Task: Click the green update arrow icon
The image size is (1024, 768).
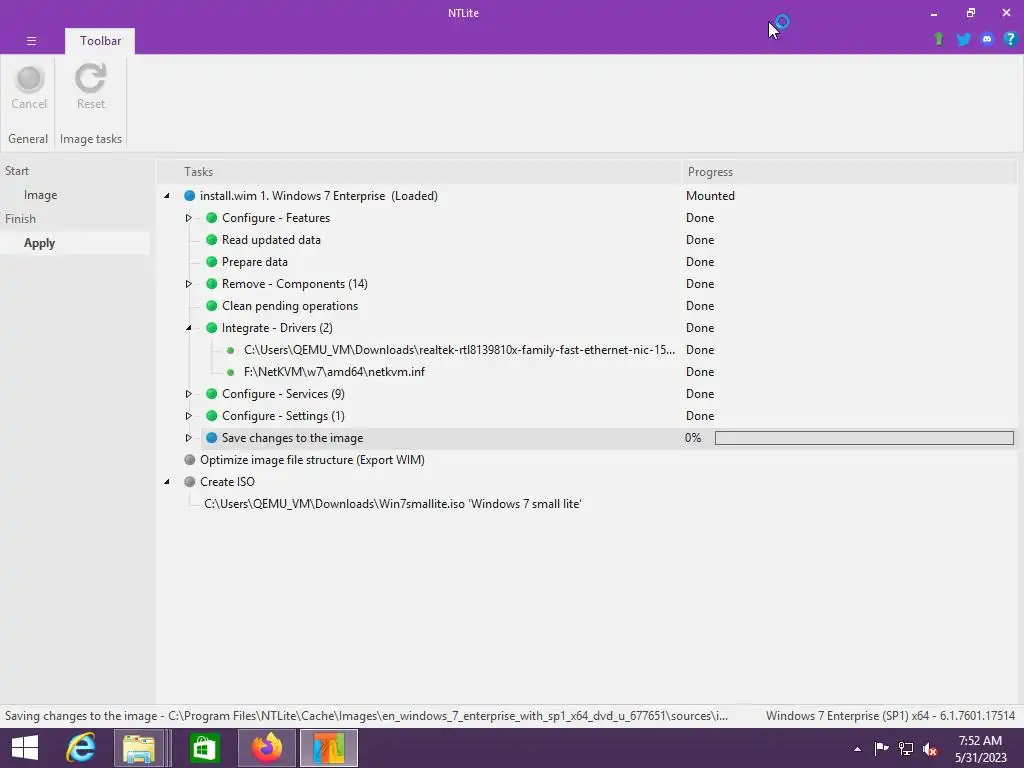Action: [938, 39]
